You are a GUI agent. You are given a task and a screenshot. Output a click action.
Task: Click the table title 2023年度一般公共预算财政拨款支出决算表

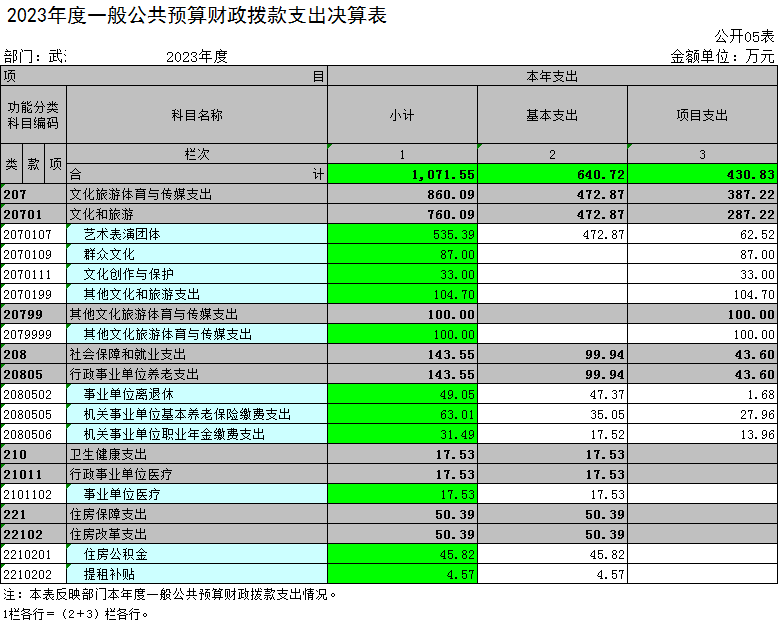pos(197,15)
